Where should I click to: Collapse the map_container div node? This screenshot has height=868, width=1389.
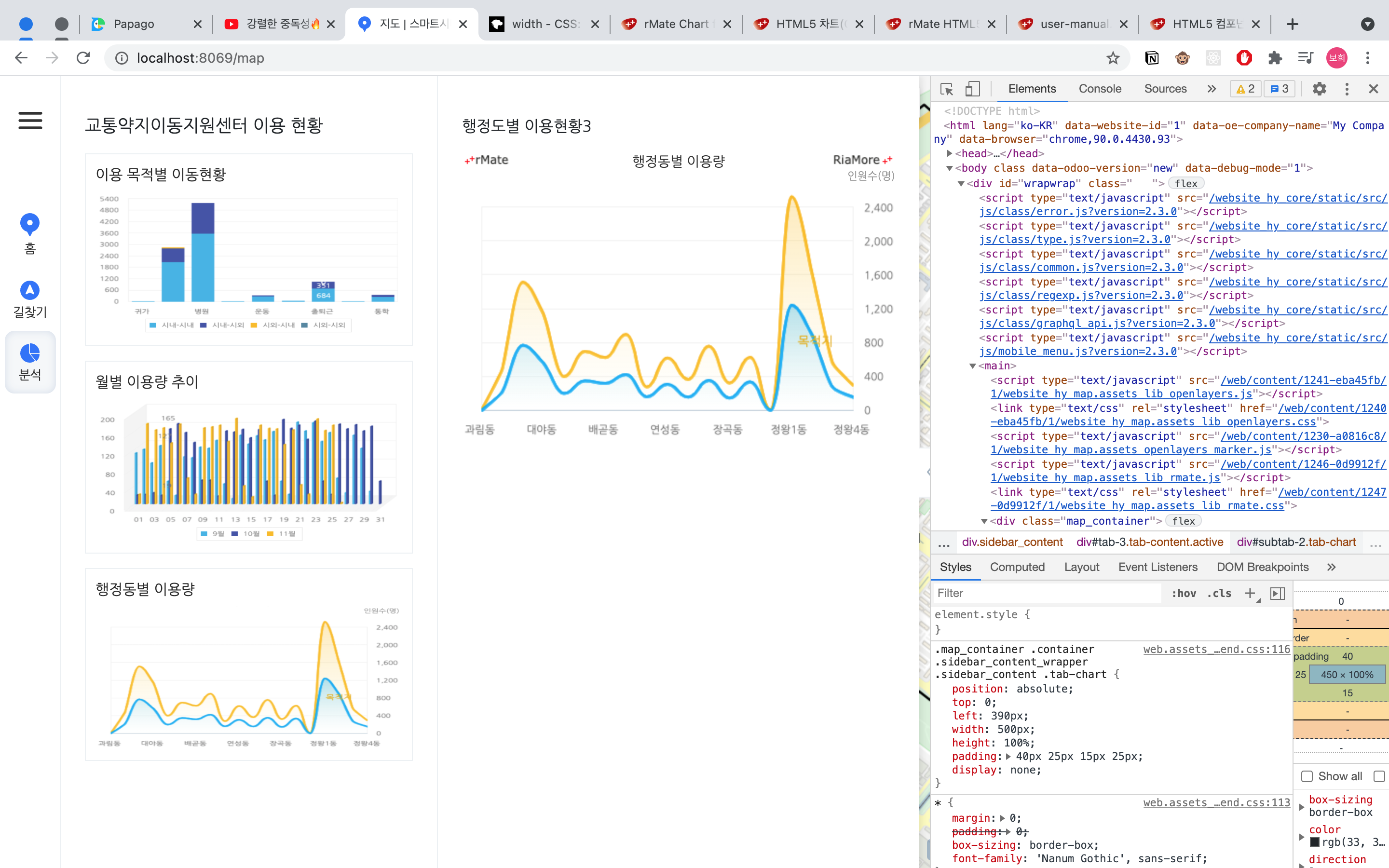984,521
